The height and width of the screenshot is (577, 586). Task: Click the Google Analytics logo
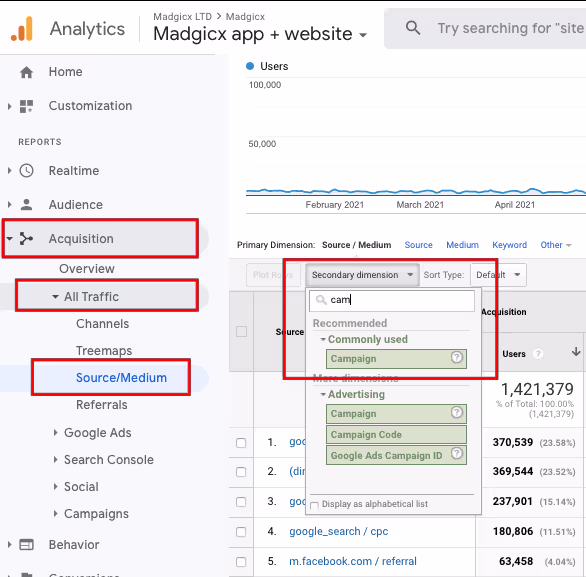22,29
